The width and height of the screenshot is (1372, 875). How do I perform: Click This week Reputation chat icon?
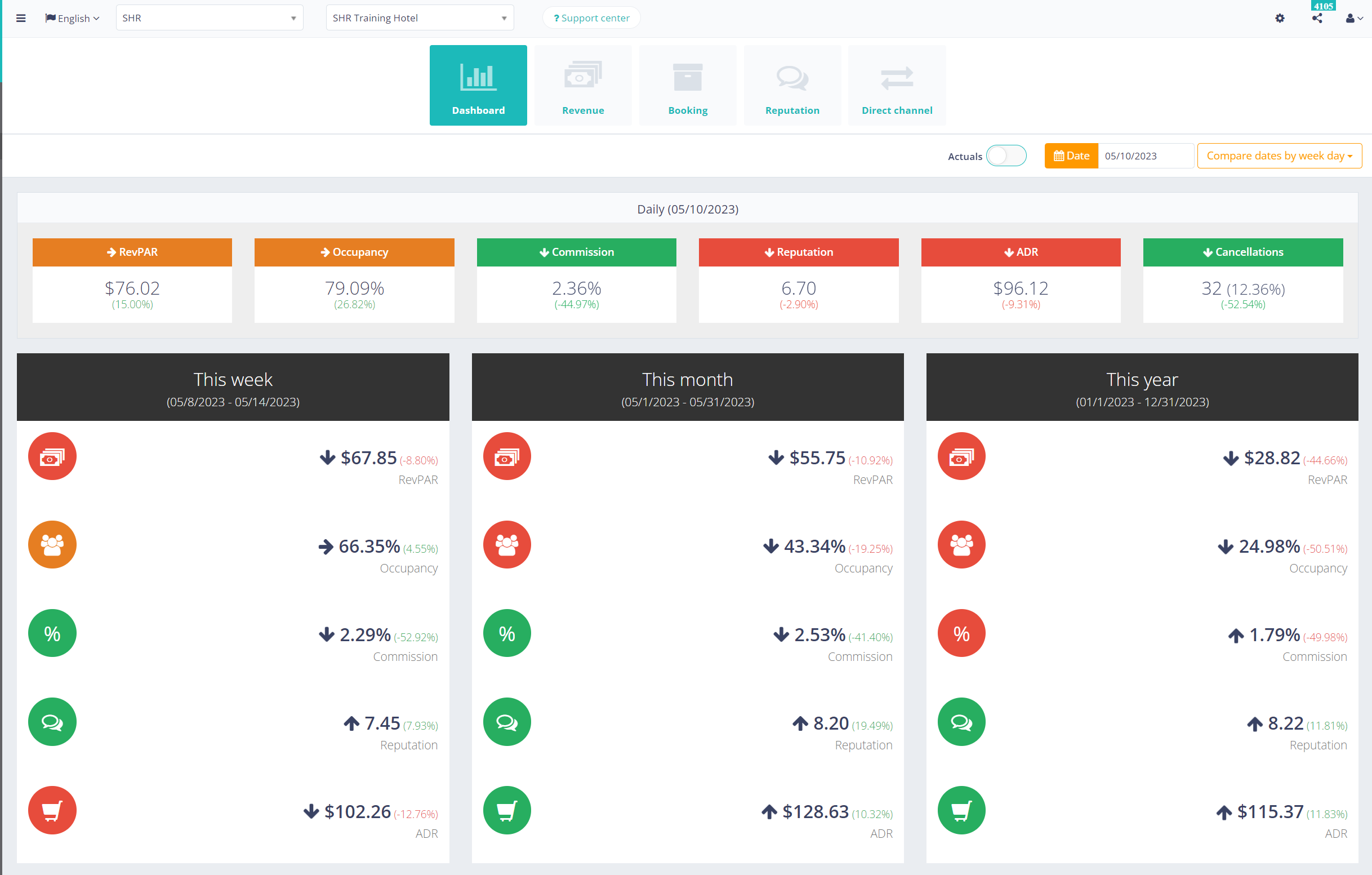(x=52, y=722)
